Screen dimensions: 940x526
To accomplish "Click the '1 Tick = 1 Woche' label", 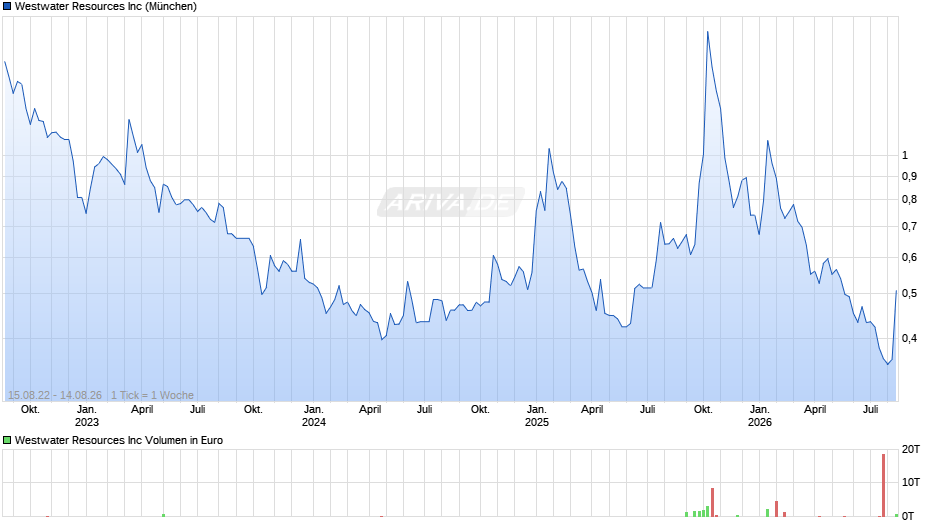I will (x=152, y=395).
